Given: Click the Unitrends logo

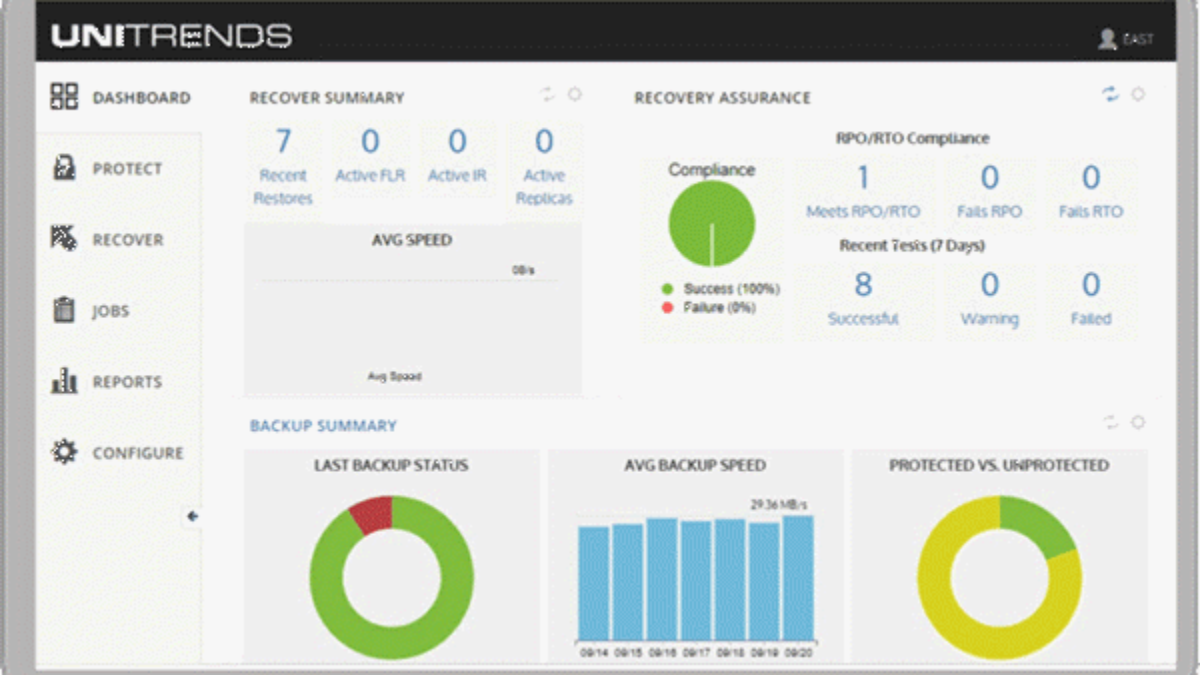Looking at the screenshot, I should click(171, 37).
